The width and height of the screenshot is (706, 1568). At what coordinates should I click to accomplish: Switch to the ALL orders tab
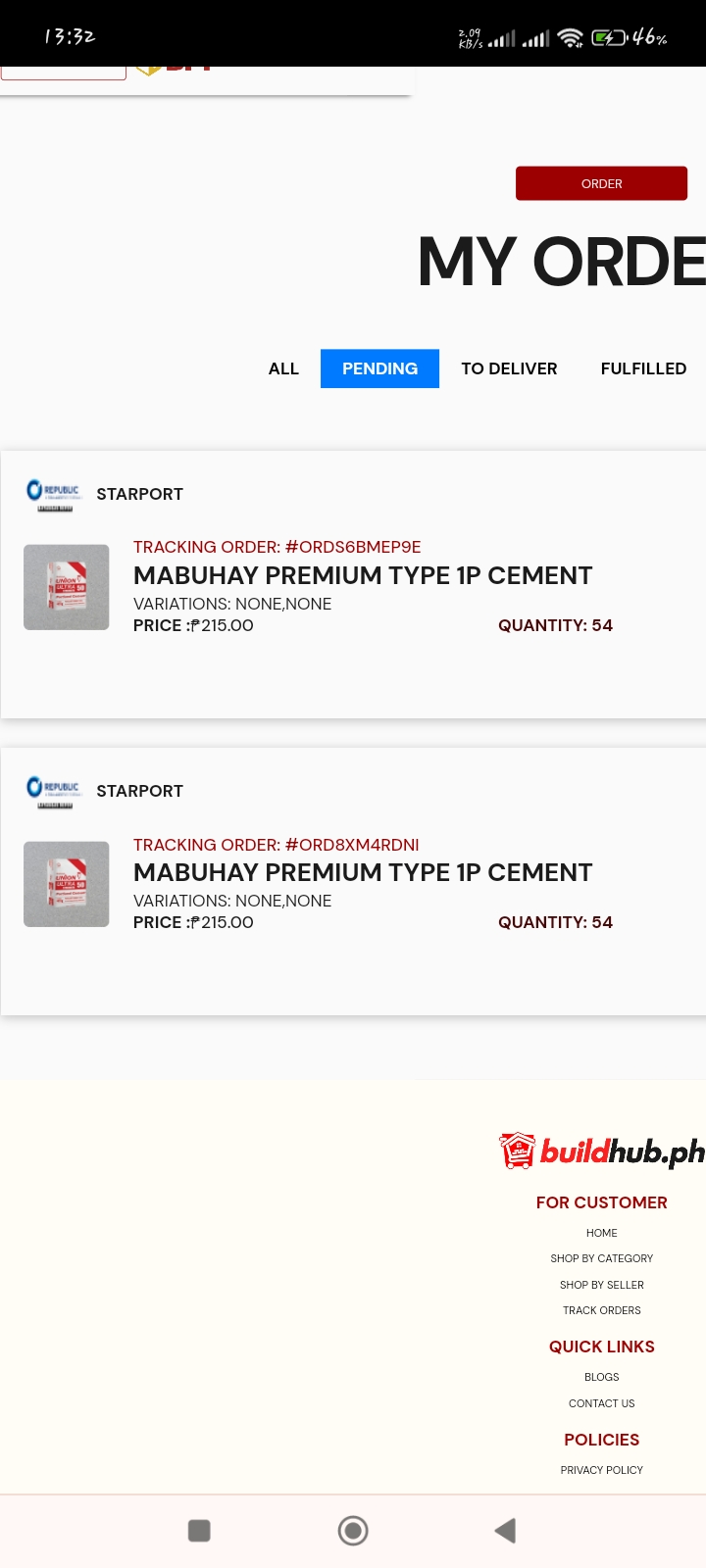click(x=283, y=368)
